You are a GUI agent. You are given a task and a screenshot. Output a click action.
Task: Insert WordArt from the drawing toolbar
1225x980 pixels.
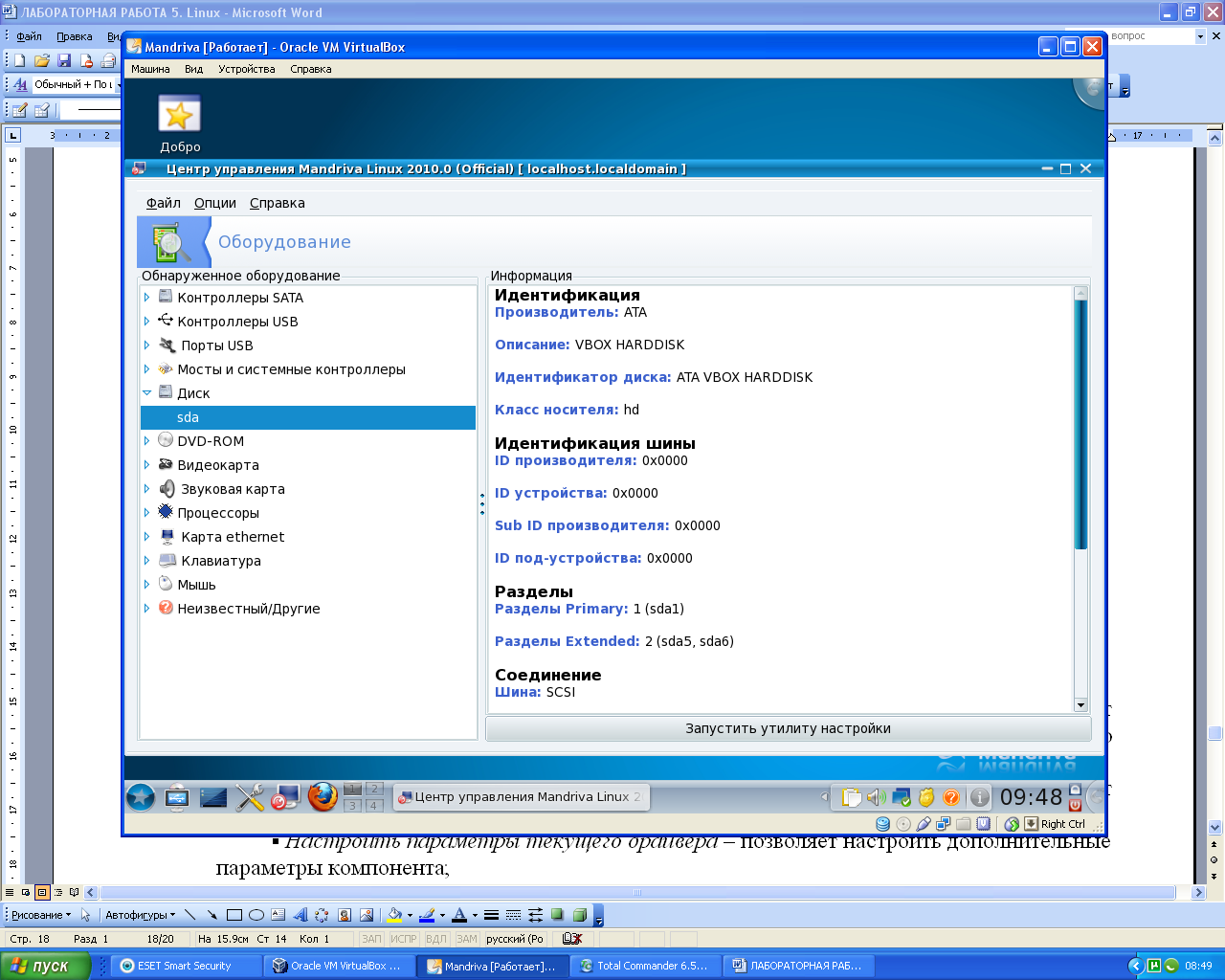click(300, 914)
